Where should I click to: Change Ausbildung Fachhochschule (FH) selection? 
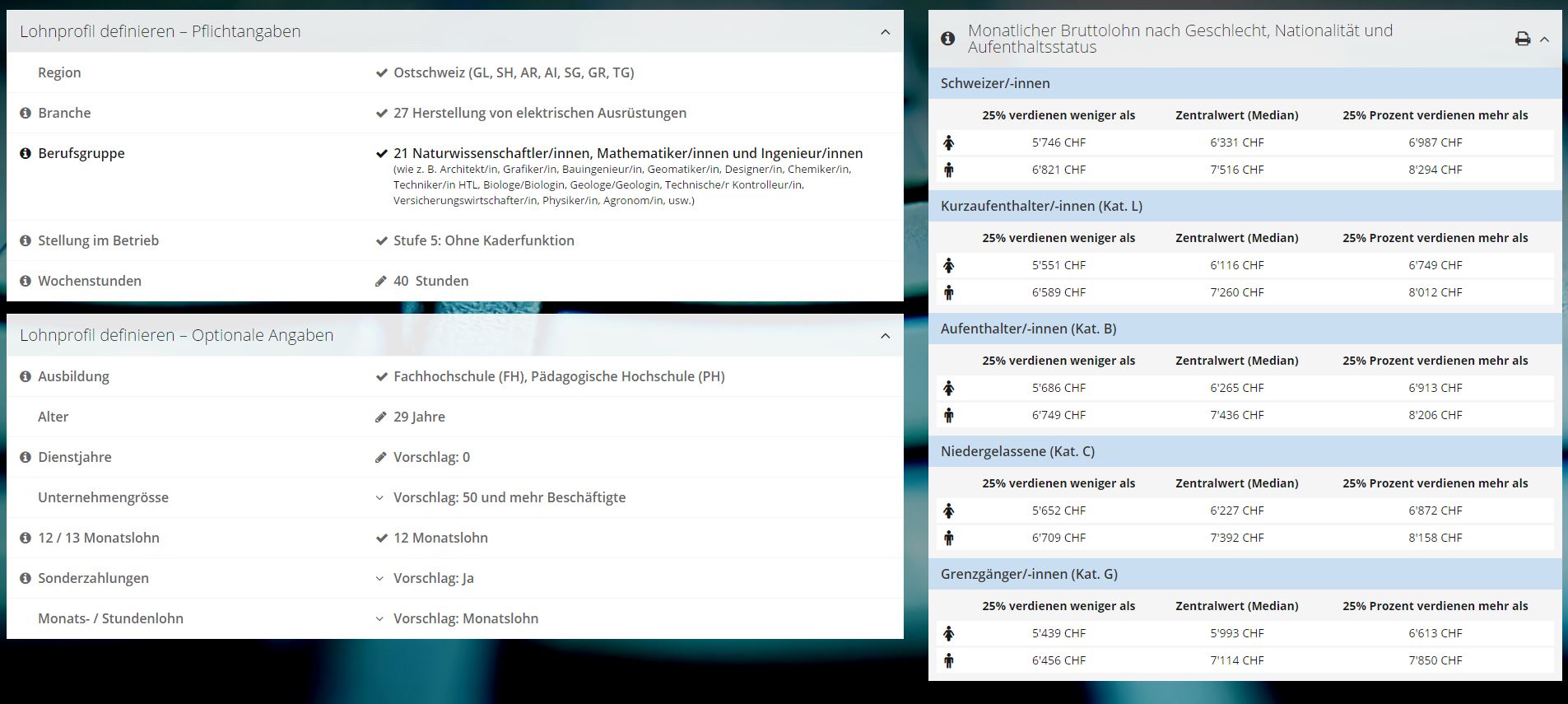coord(559,376)
